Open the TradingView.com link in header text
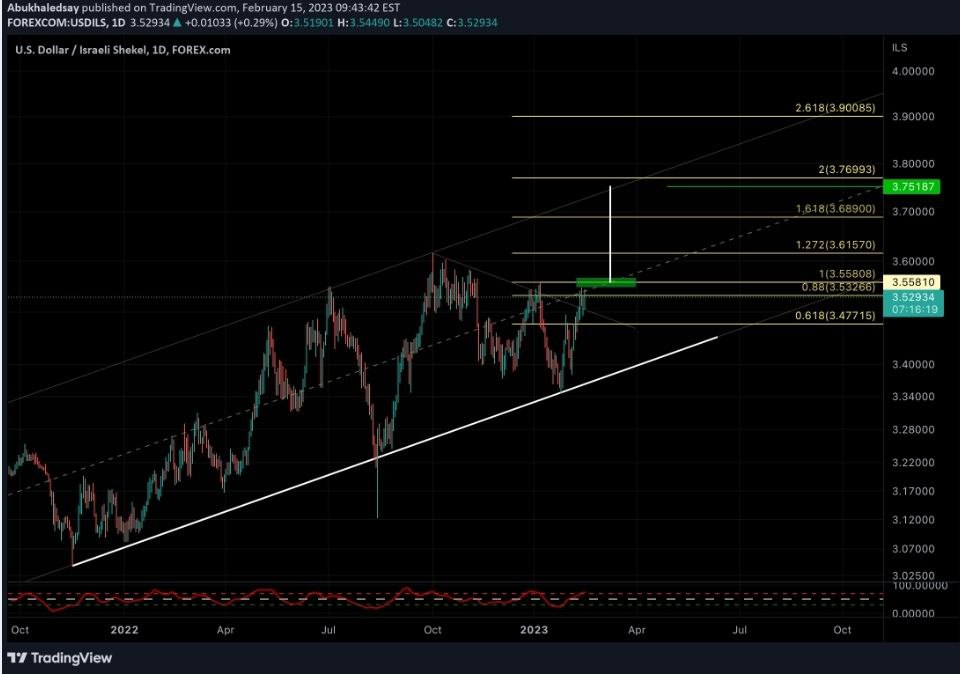This screenshot has width=960, height=674. [188, 8]
